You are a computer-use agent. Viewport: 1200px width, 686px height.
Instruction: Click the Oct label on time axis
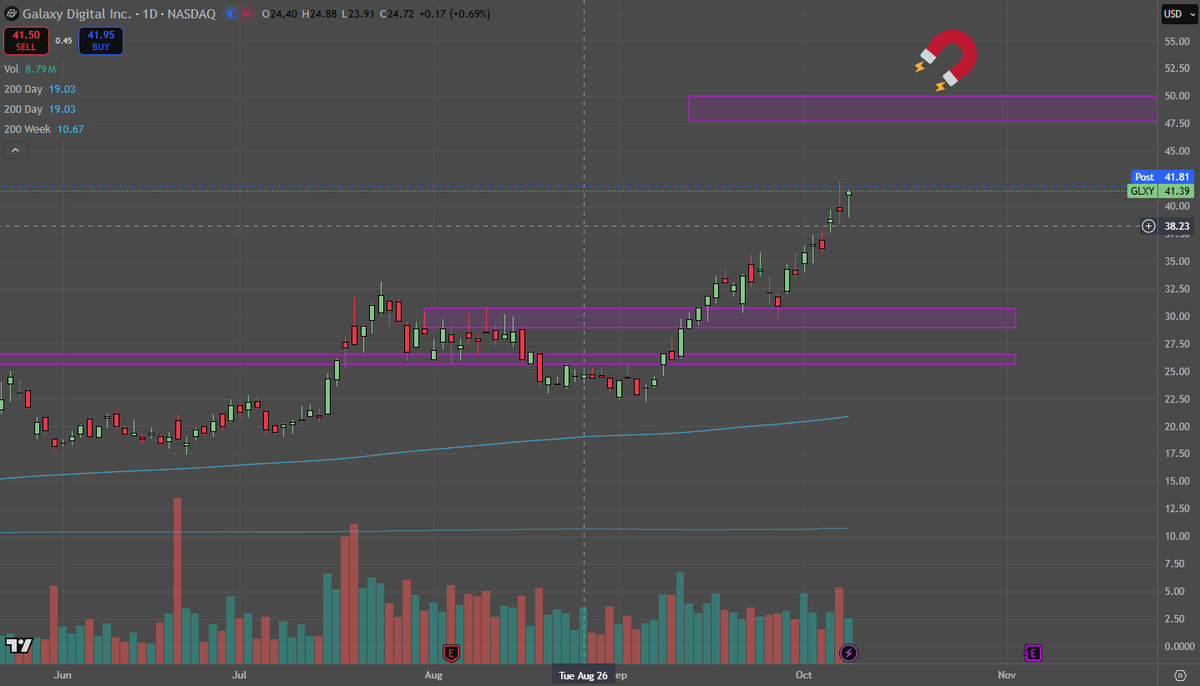[803, 675]
